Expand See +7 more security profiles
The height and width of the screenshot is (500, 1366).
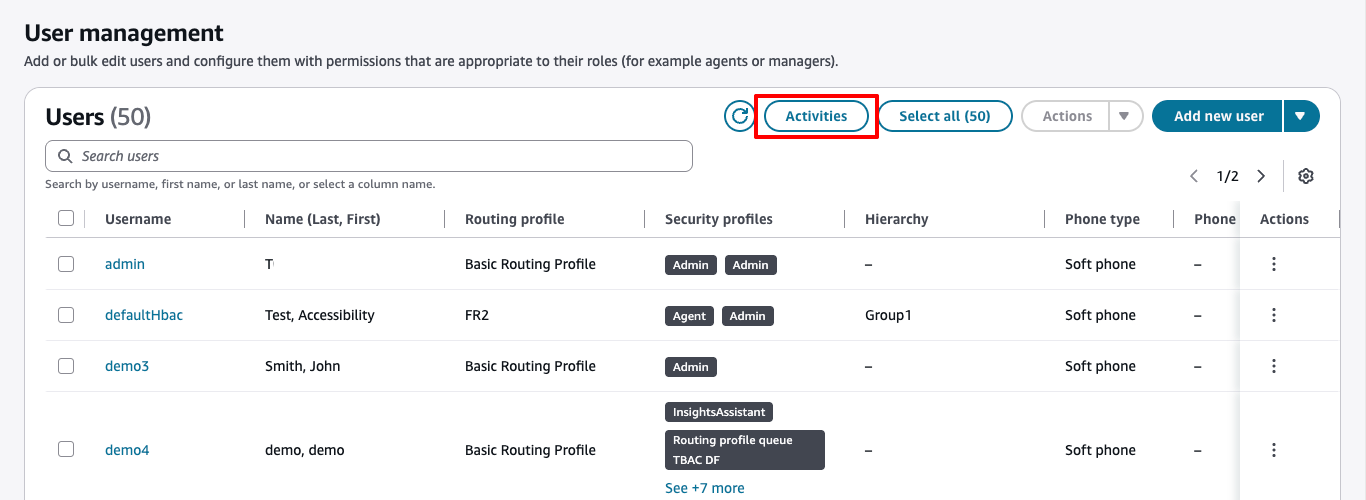[705, 488]
